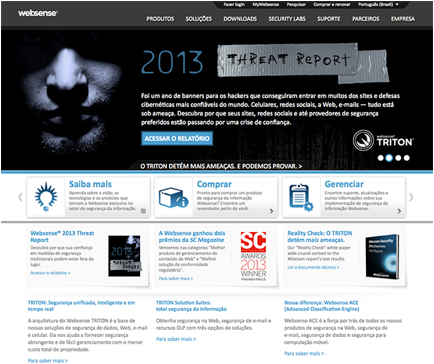Image resolution: width=434 pixels, height=364 pixels.
Task: Select the second banner slide dot
Action: (389, 158)
